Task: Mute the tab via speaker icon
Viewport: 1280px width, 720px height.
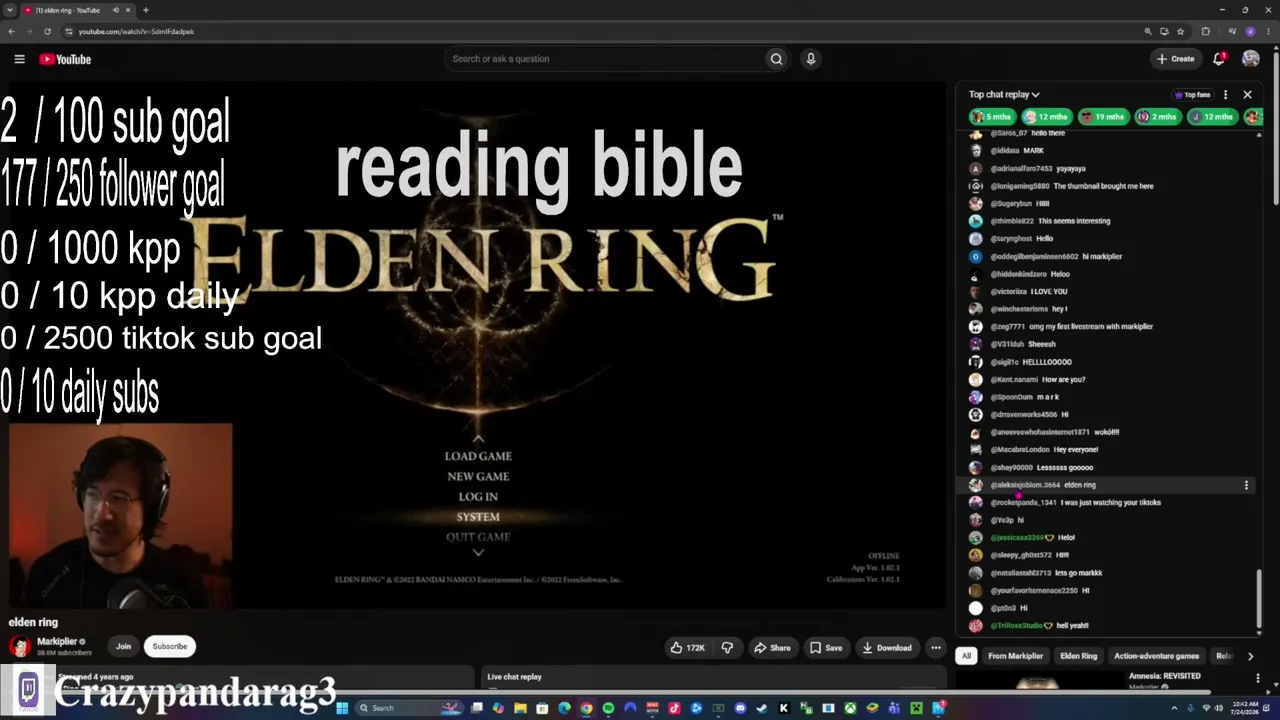Action: click(116, 10)
